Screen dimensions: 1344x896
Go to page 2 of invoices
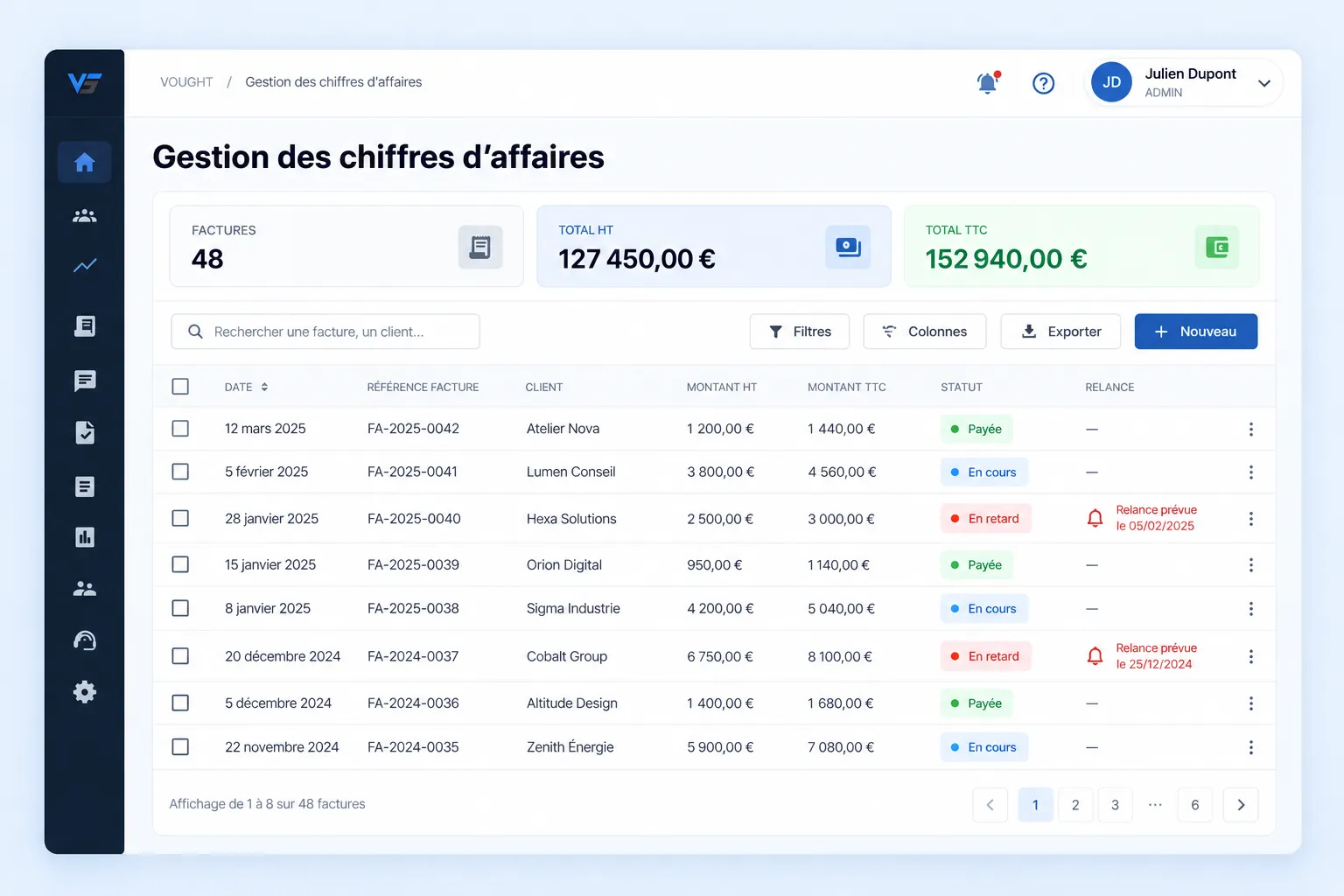[x=1075, y=805]
